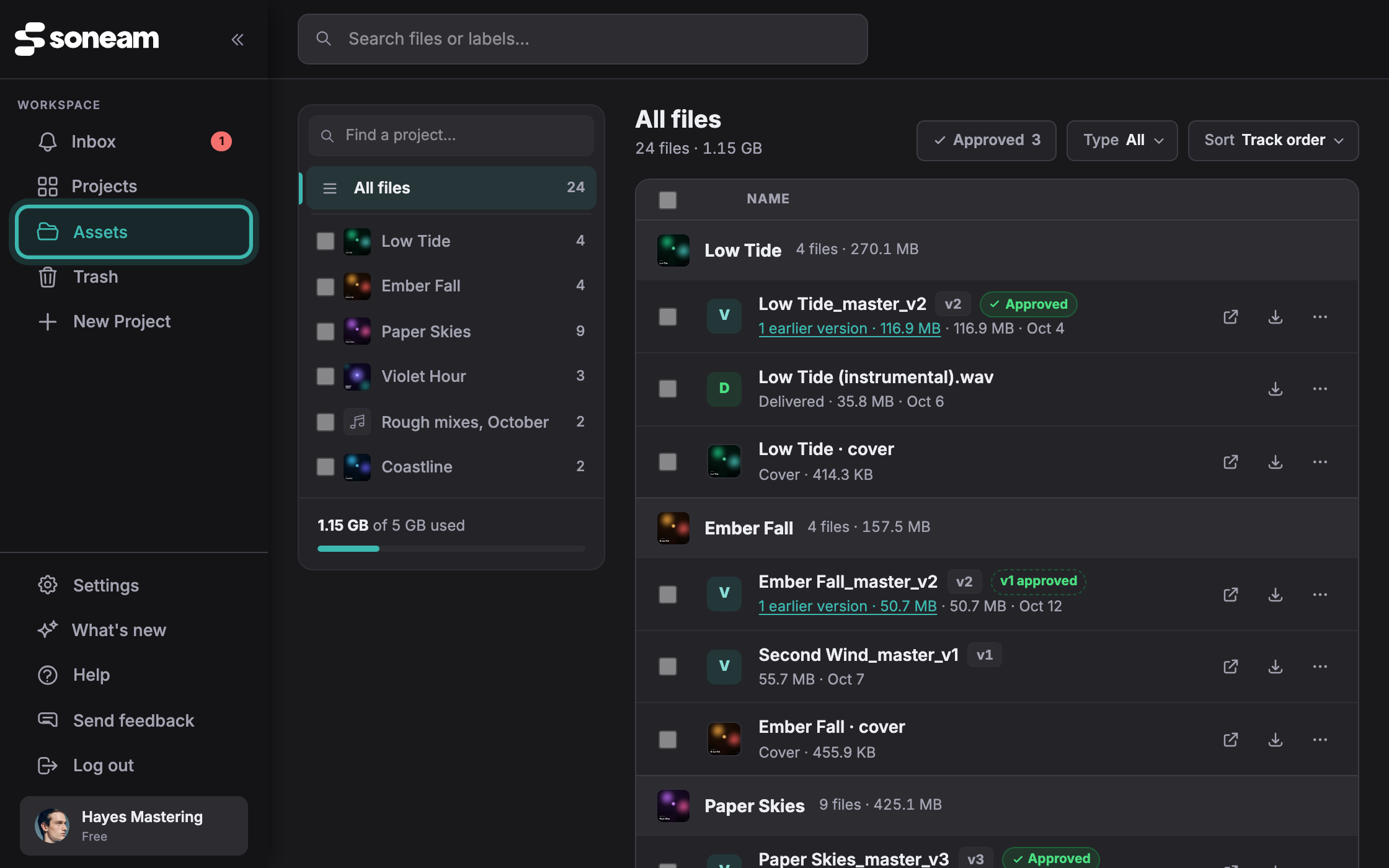1389x868 pixels.
Task: Open more options for Low Tide_master_v2
Action: tap(1320, 317)
